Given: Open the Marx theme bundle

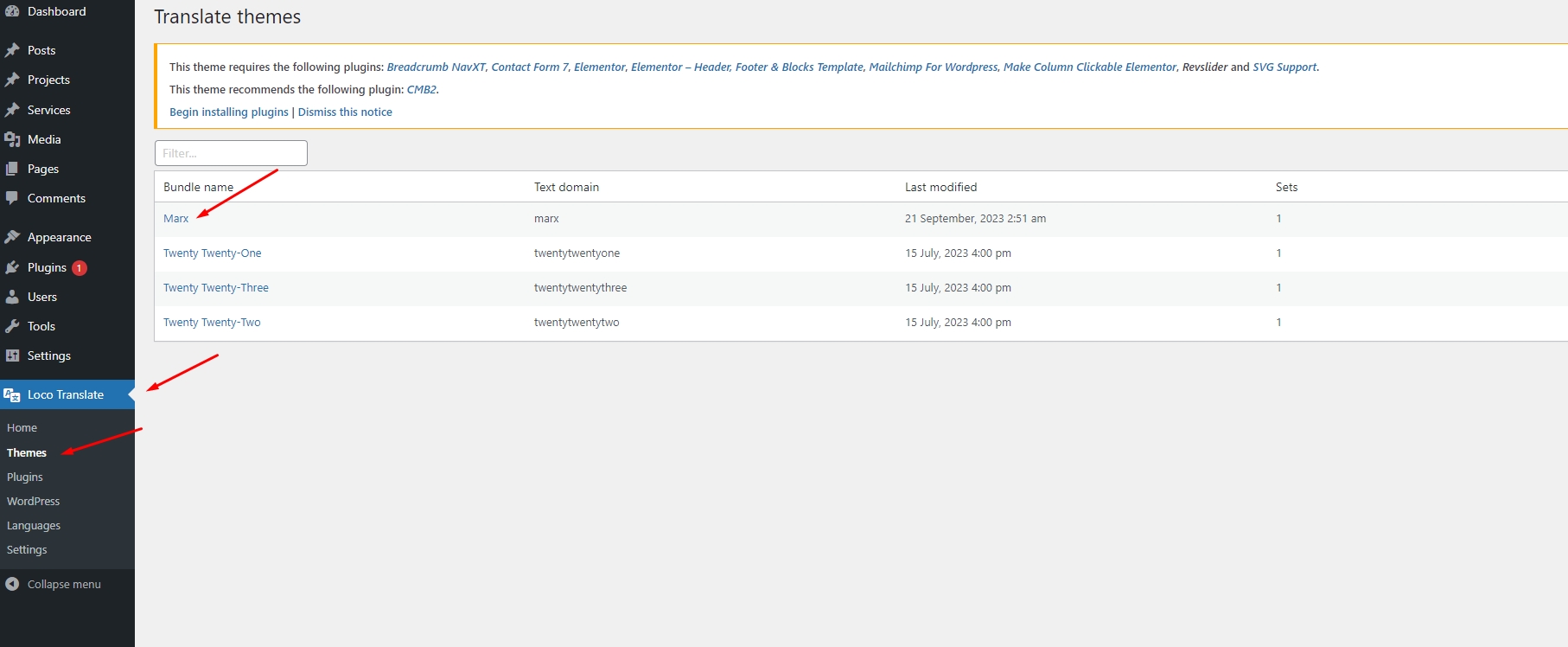Looking at the screenshot, I should [175, 219].
